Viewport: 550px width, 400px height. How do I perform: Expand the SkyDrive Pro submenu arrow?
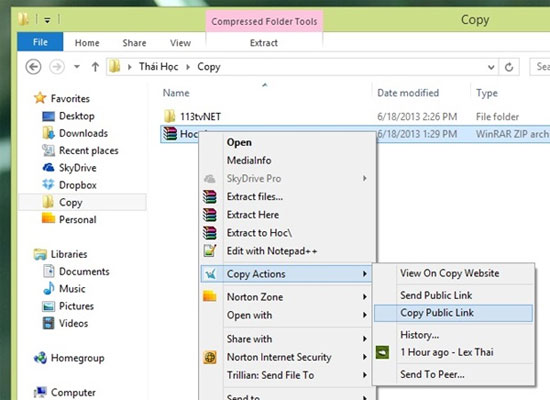coord(365,179)
